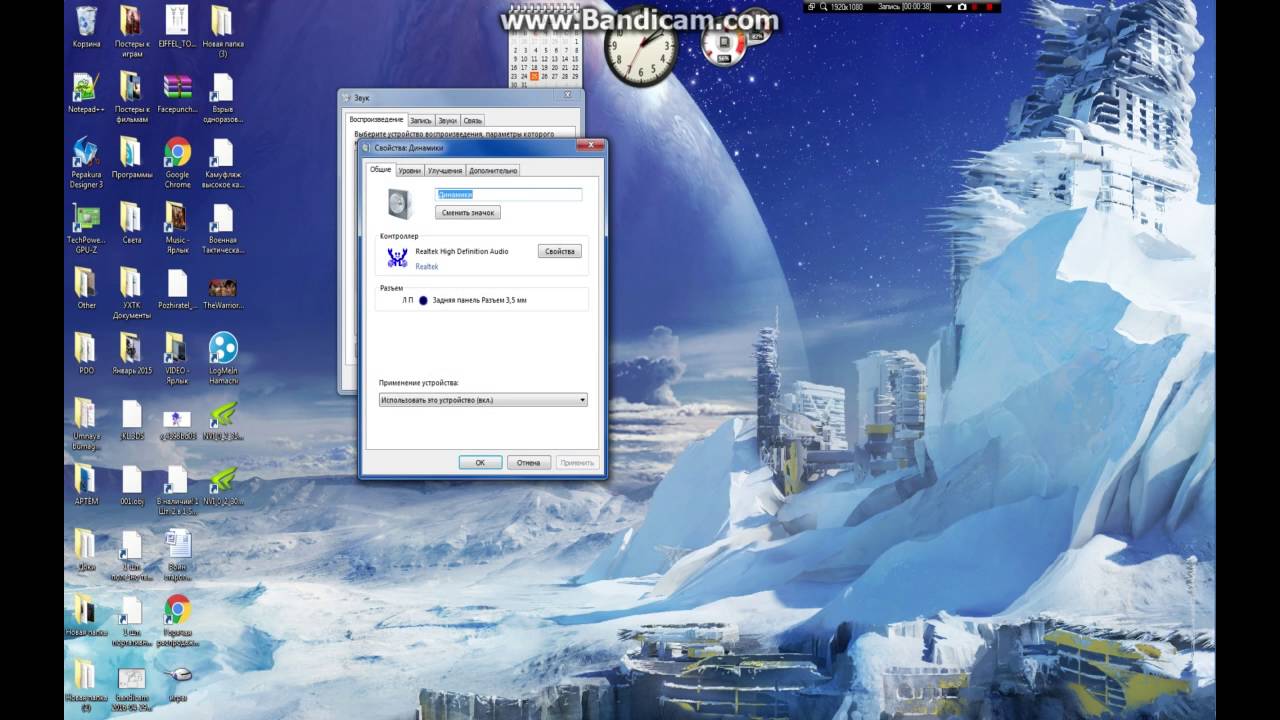Click OK in speaker properties
This screenshot has height=720, width=1280.
pyautogui.click(x=480, y=463)
